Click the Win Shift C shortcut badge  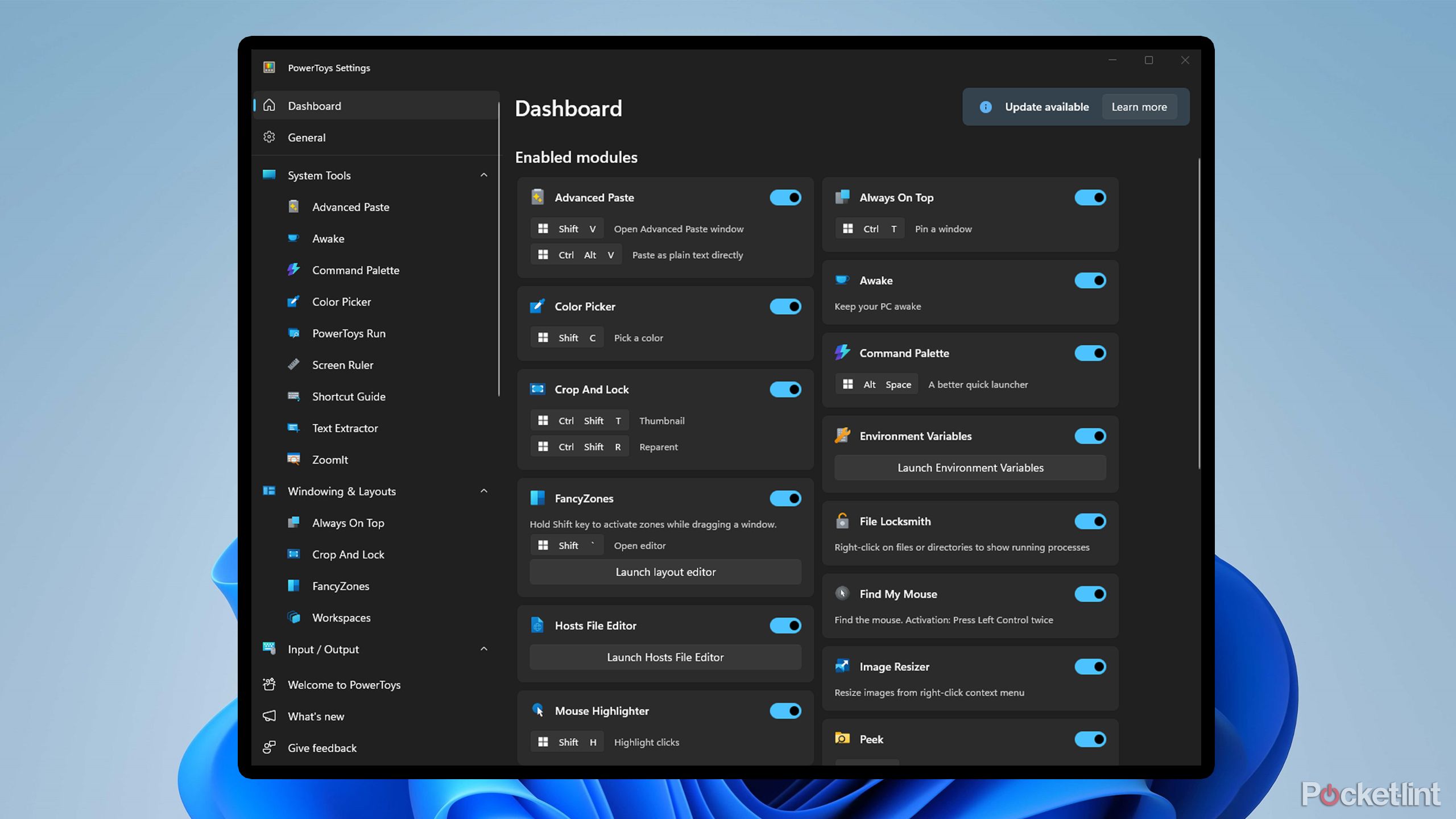(567, 338)
